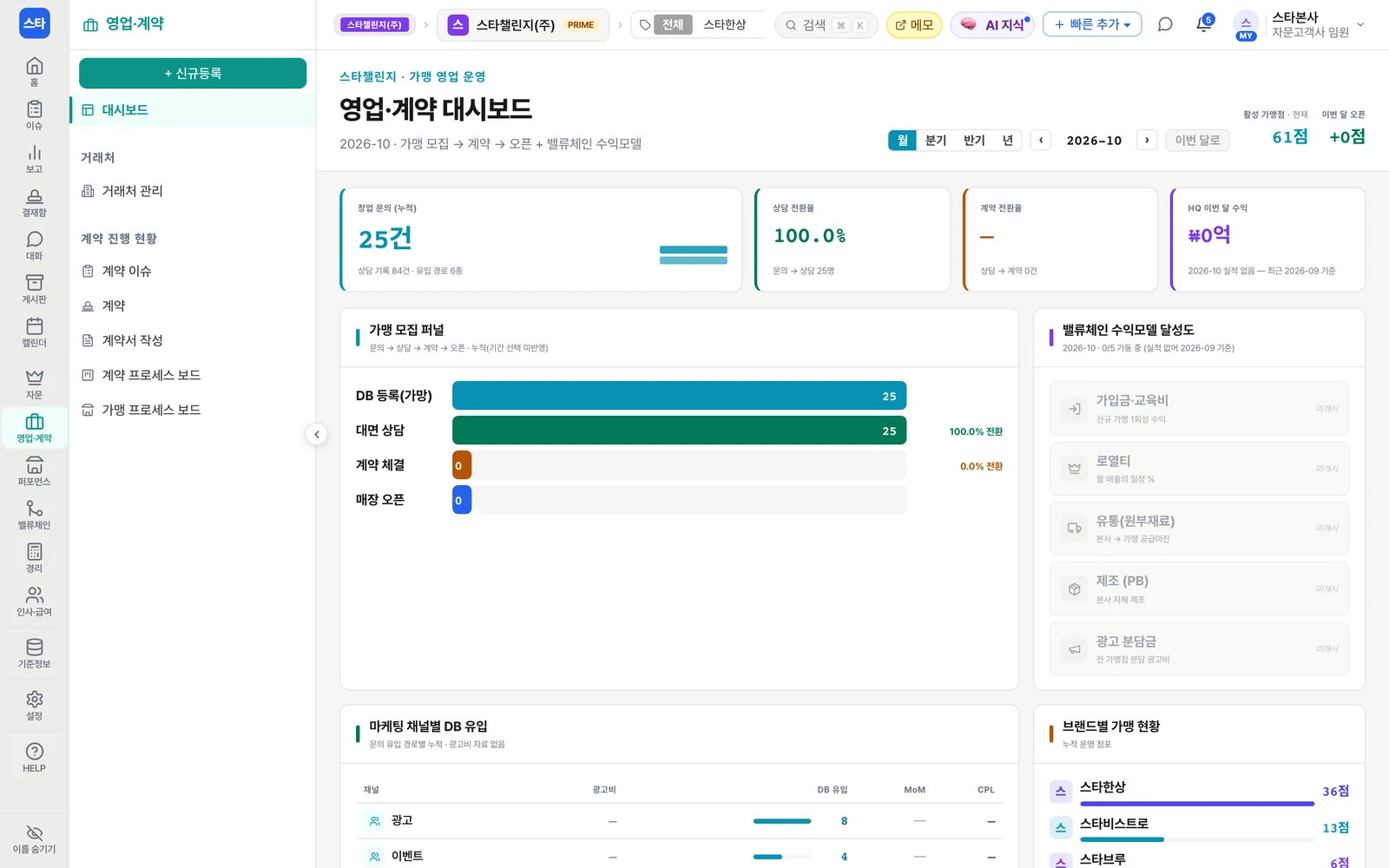Image resolution: width=1389 pixels, height=868 pixels.
Task: Open the 홈 sidebar icon
Action: click(34, 71)
